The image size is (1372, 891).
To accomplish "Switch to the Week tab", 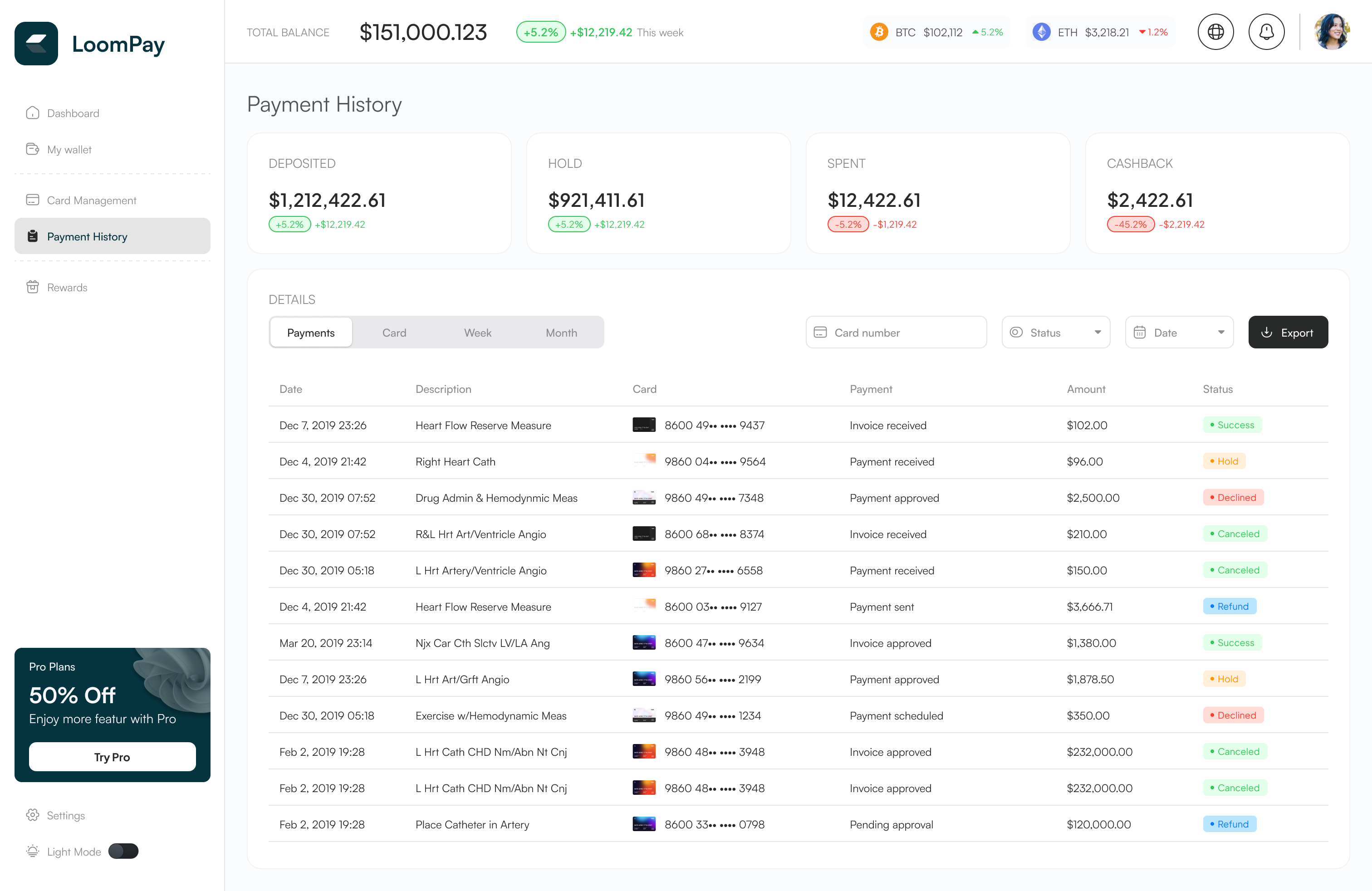I will click(x=477, y=333).
